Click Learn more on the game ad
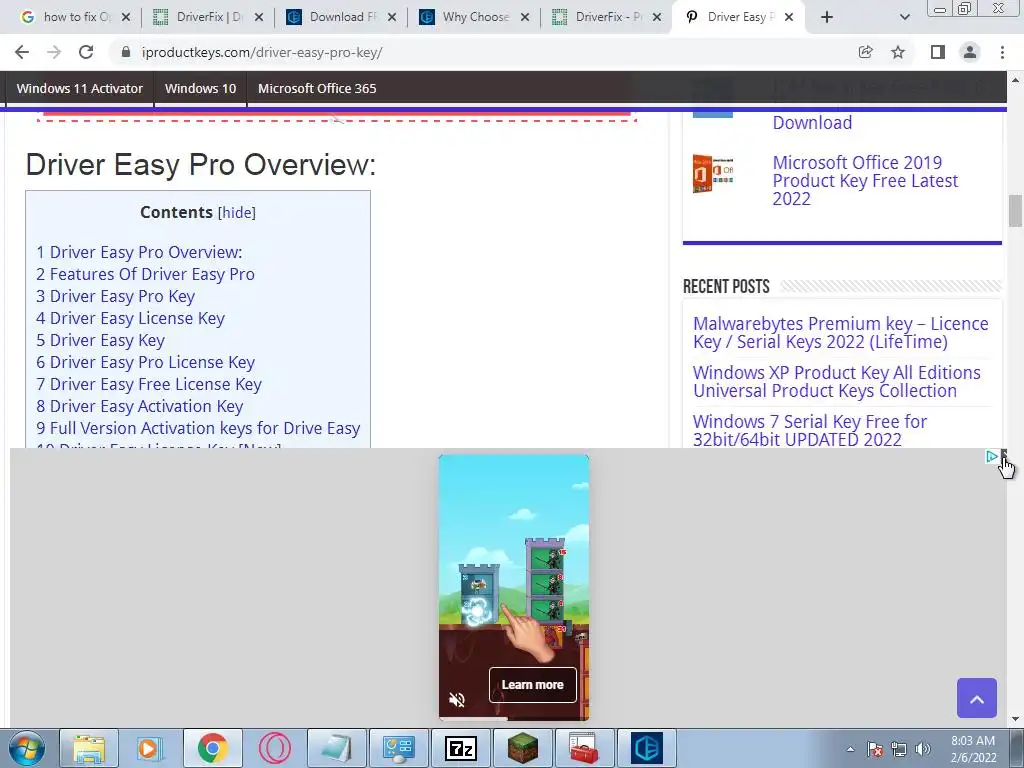1024x768 pixels. [532, 685]
